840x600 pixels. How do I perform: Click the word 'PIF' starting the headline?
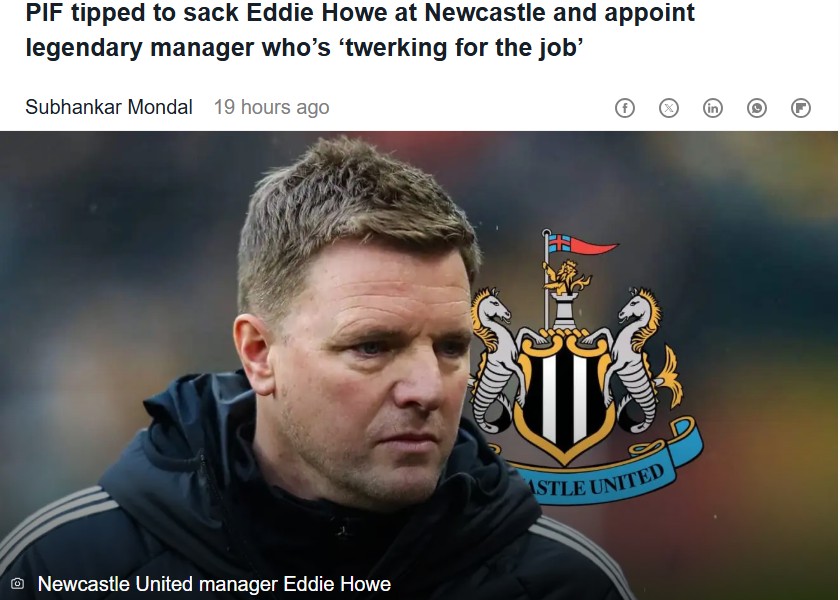pos(45,12)
